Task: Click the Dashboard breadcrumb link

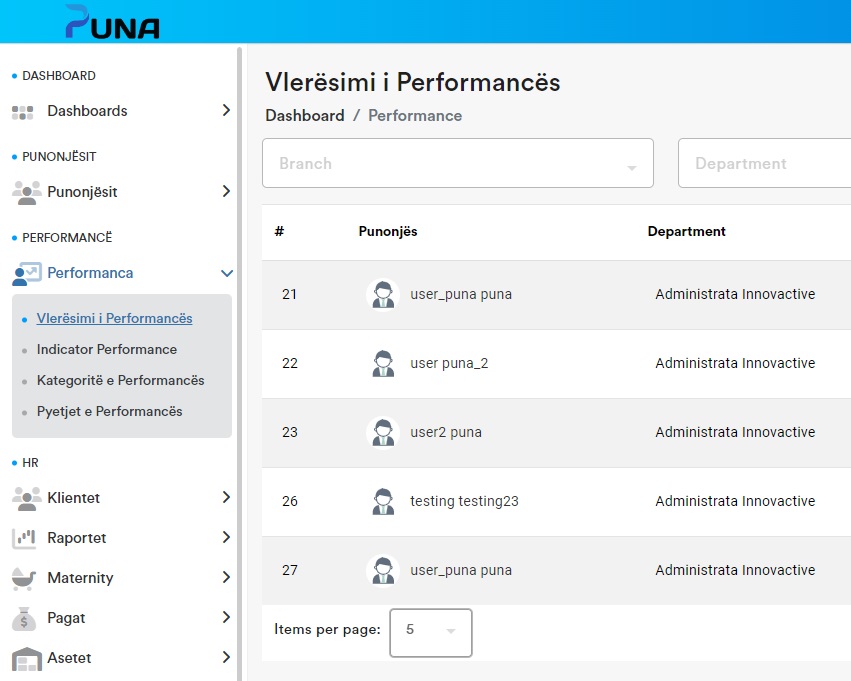Action: [304, 116]
